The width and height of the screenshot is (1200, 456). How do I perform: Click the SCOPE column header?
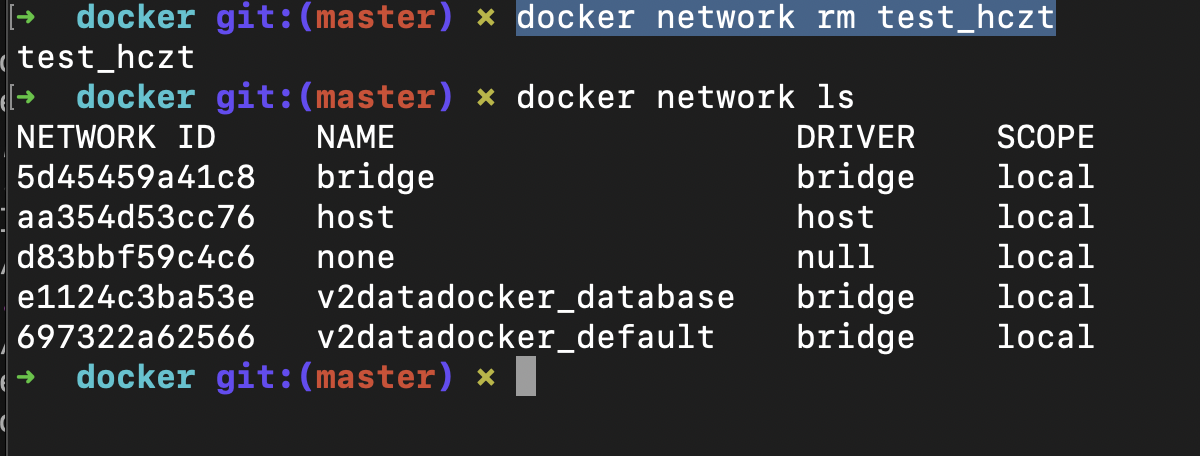pos(1046,137)
